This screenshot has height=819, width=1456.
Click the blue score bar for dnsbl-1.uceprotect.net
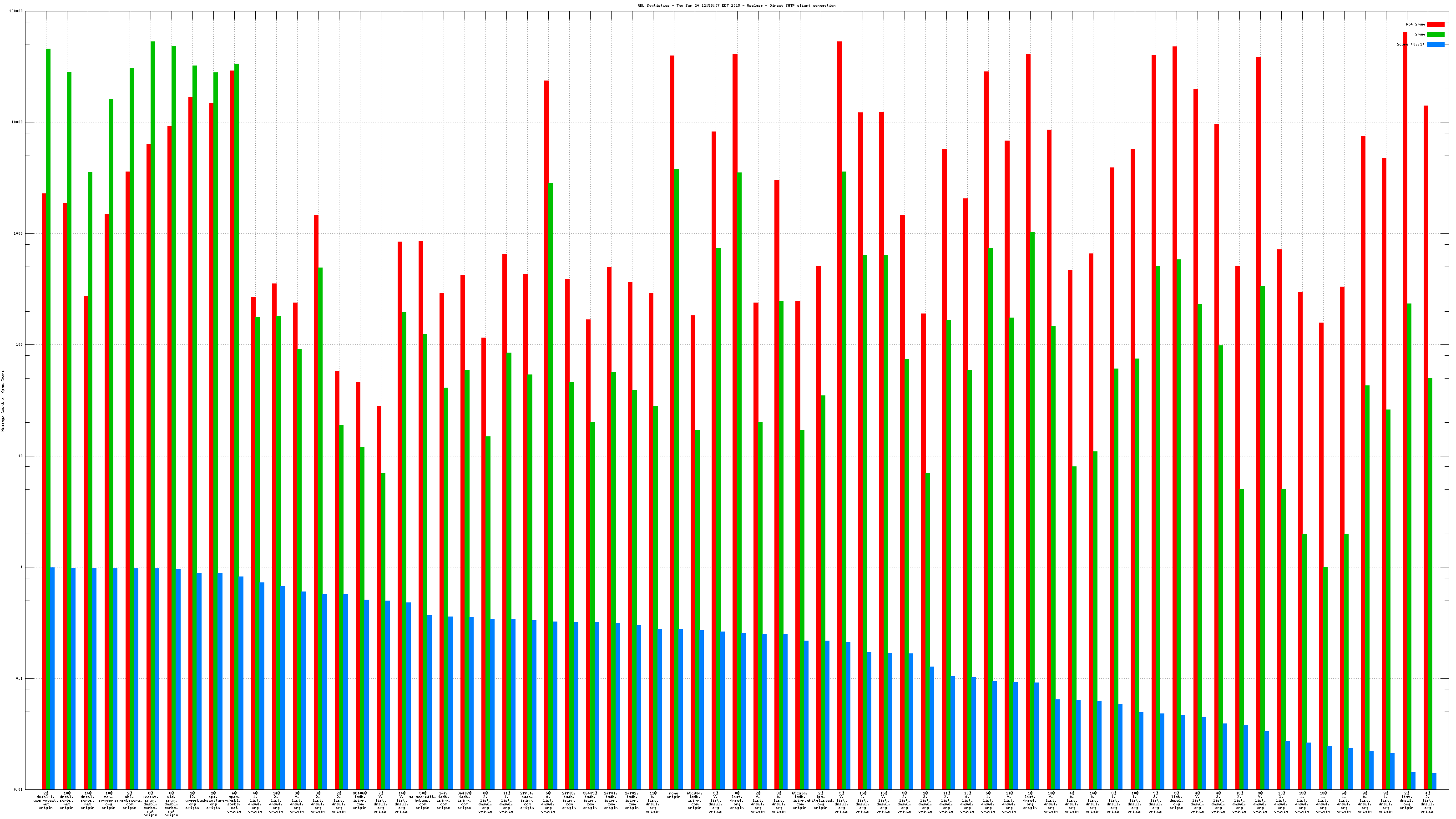(x=53, y=678)
